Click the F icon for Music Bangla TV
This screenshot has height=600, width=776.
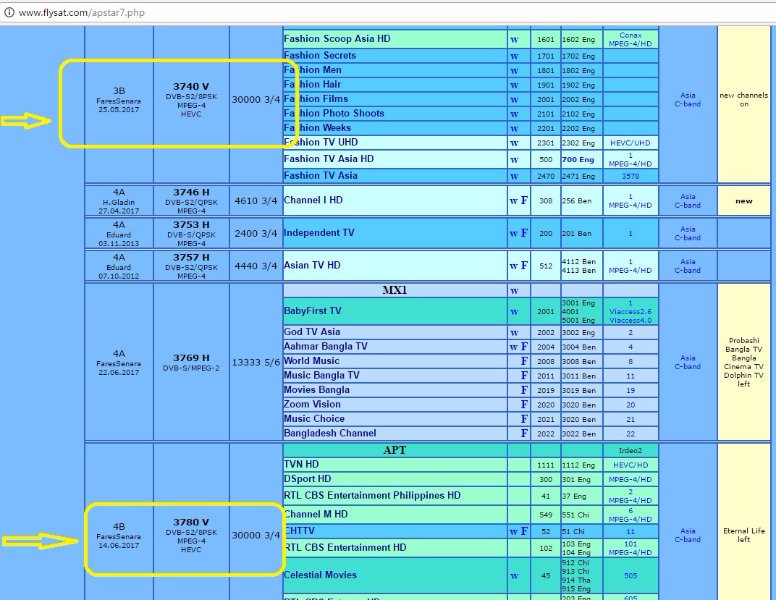[524, 375]
